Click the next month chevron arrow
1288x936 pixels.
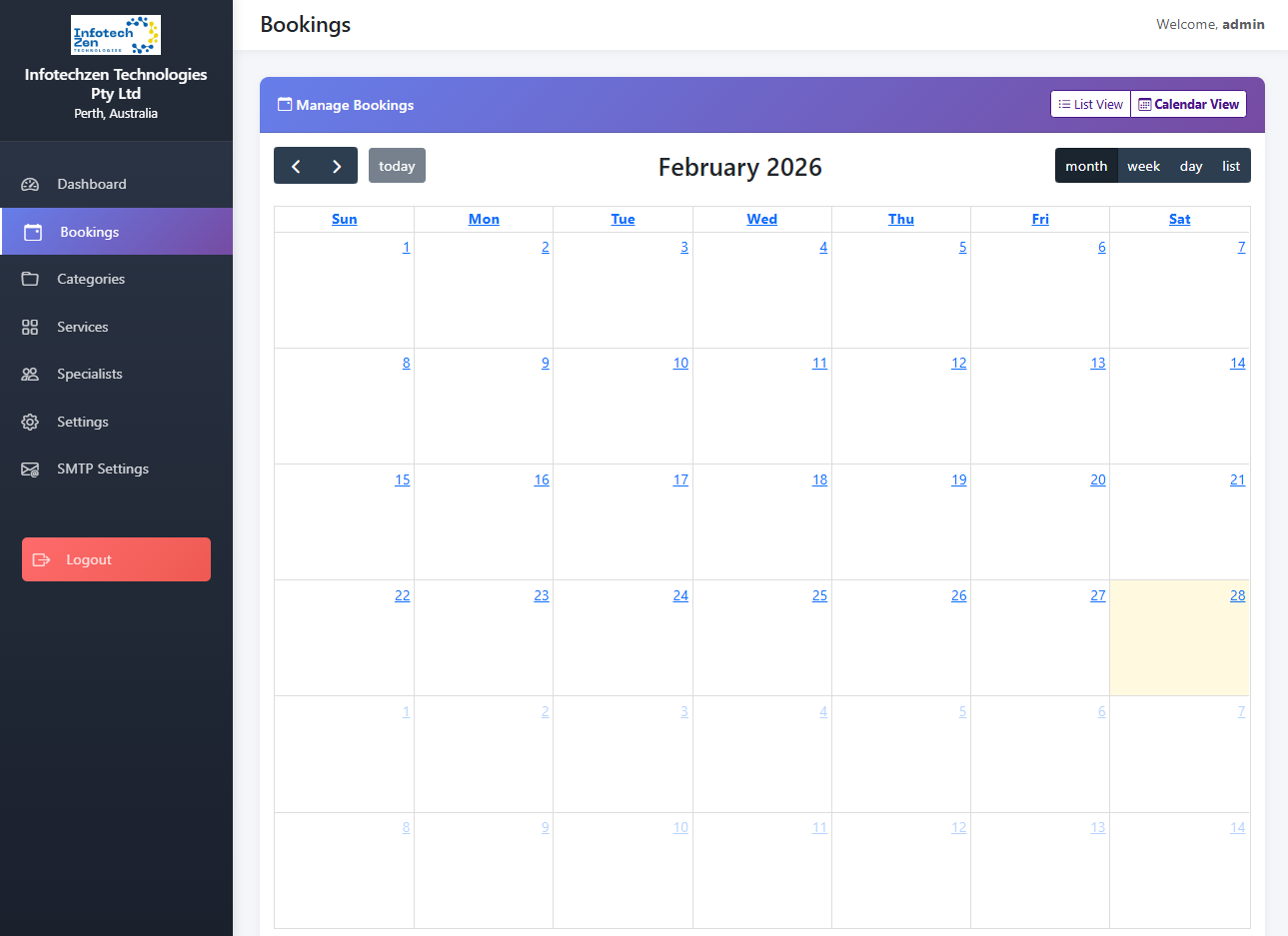336,165
